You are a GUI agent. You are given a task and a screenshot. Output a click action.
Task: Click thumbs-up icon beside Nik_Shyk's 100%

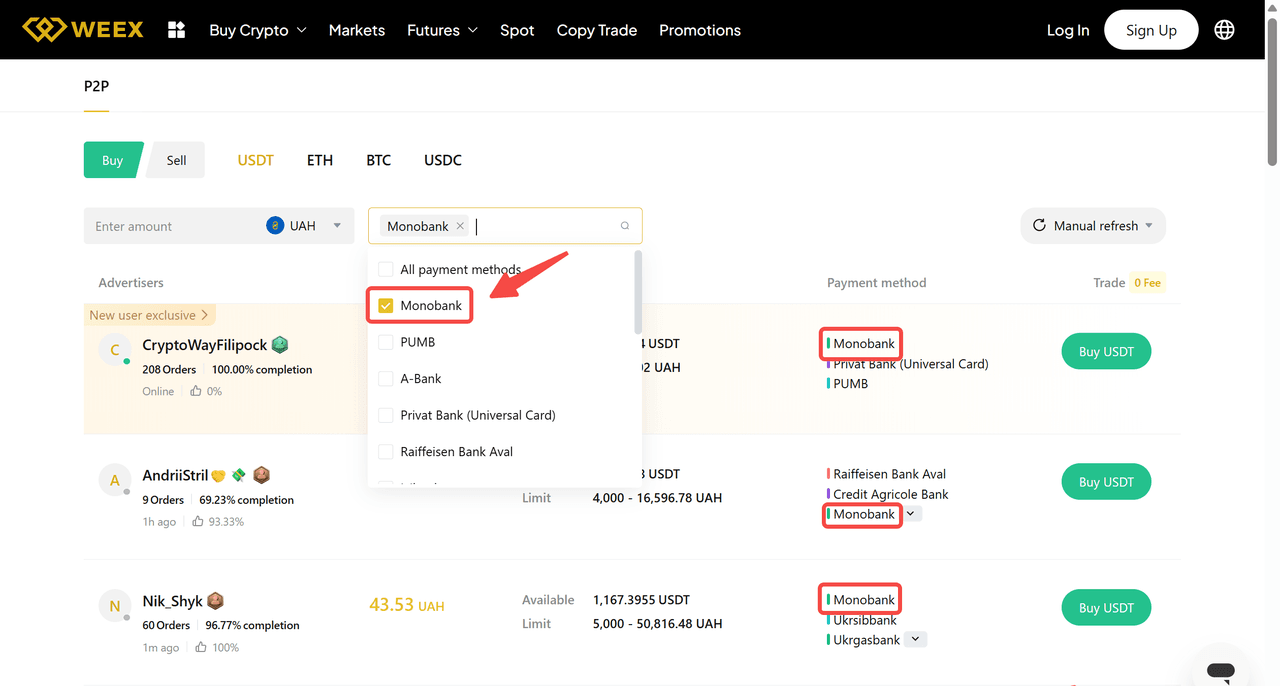coord(200,648)
